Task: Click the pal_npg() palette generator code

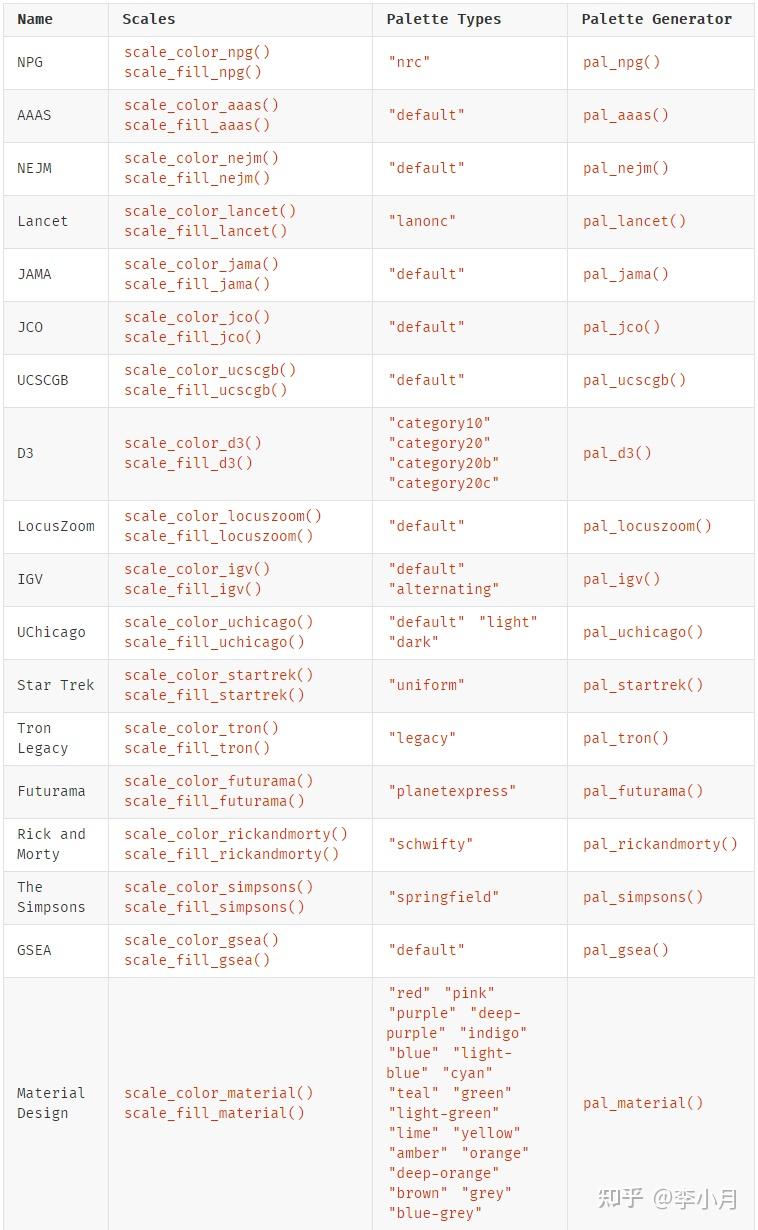Action: tap(622, 62)
